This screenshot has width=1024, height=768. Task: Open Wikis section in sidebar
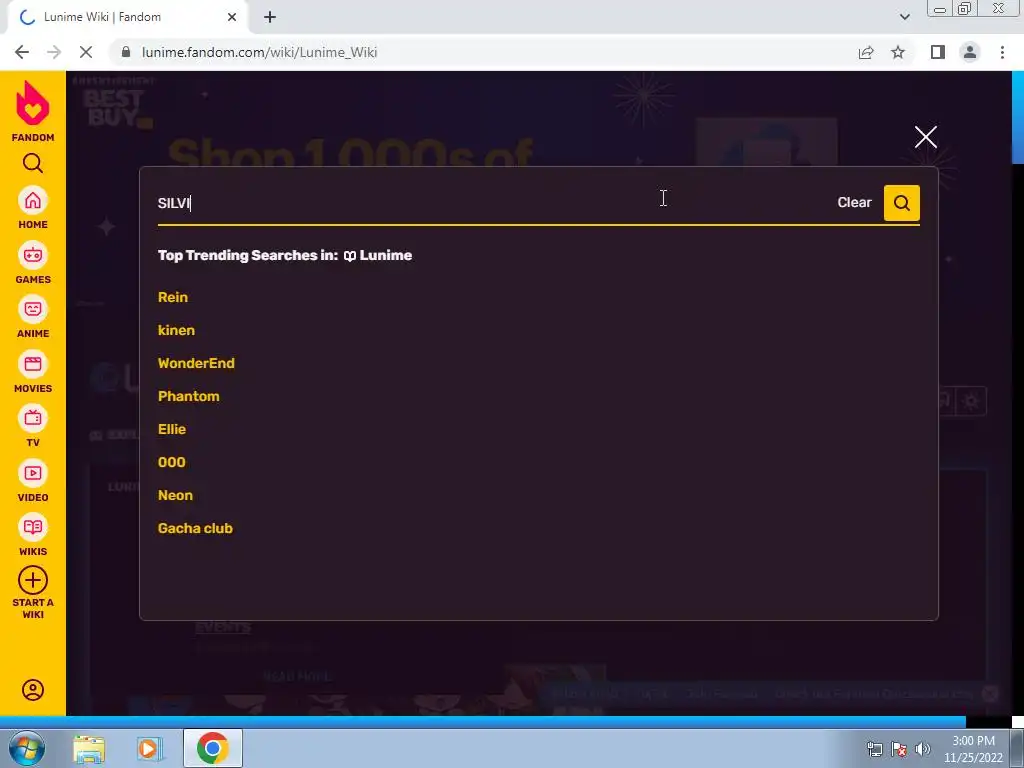point(33,535)
